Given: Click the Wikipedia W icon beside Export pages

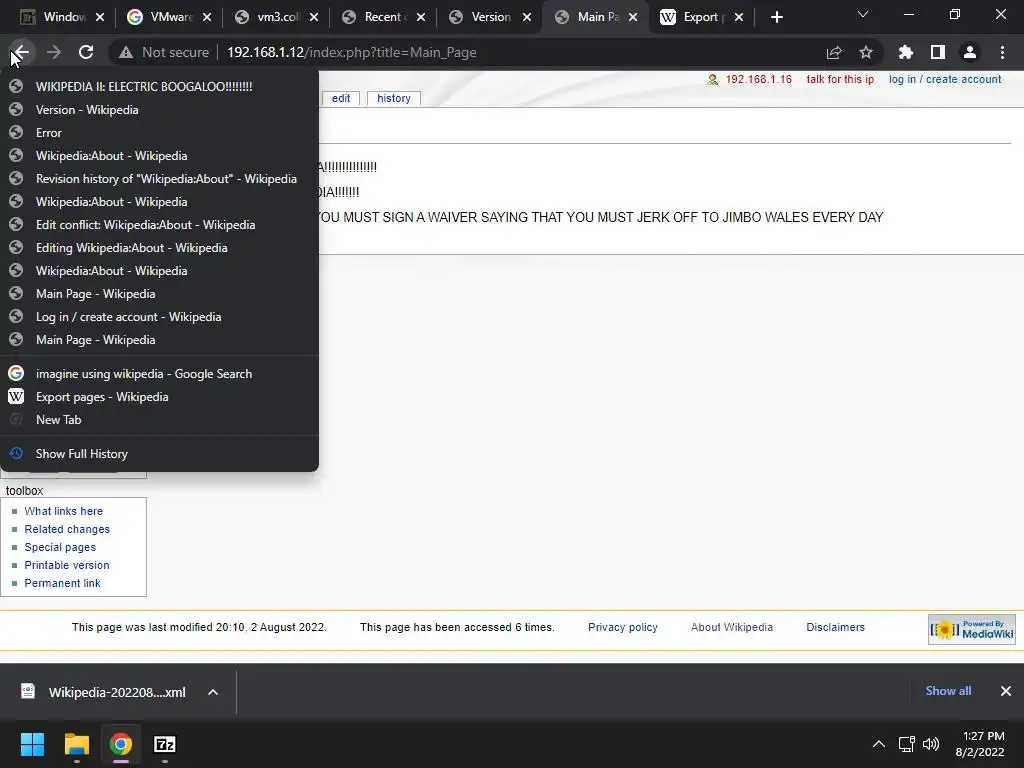Looking at the screenshot, I should pos(16,396).
